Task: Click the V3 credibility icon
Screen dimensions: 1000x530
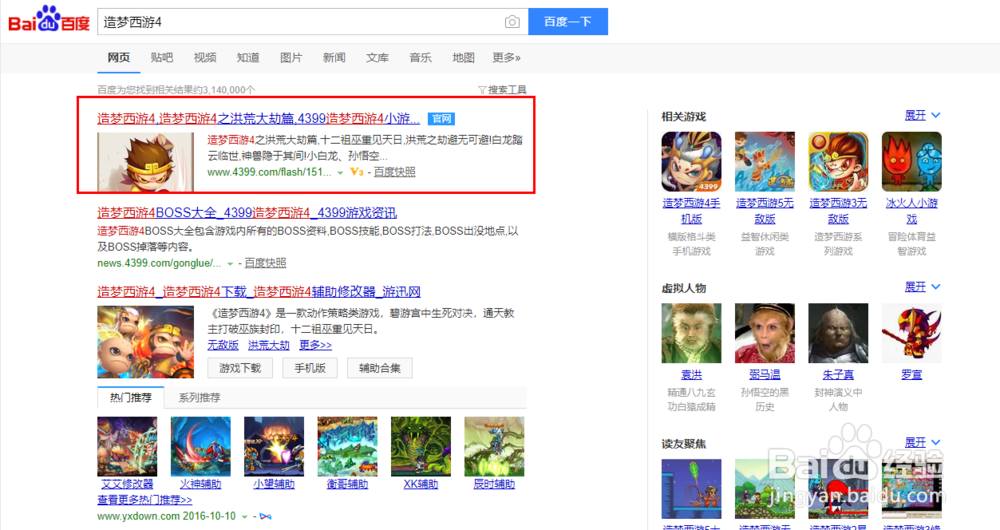Action: 357,172
